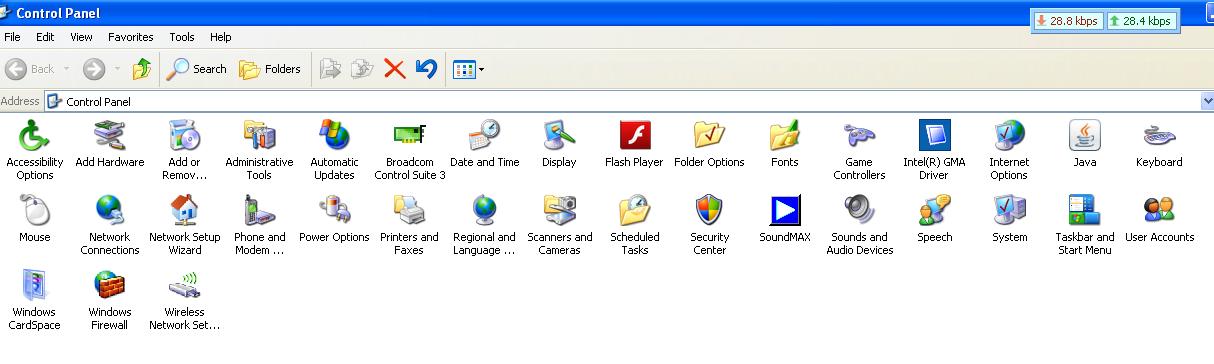
Task: Open the Edit menu
Action: click(45, 37)
